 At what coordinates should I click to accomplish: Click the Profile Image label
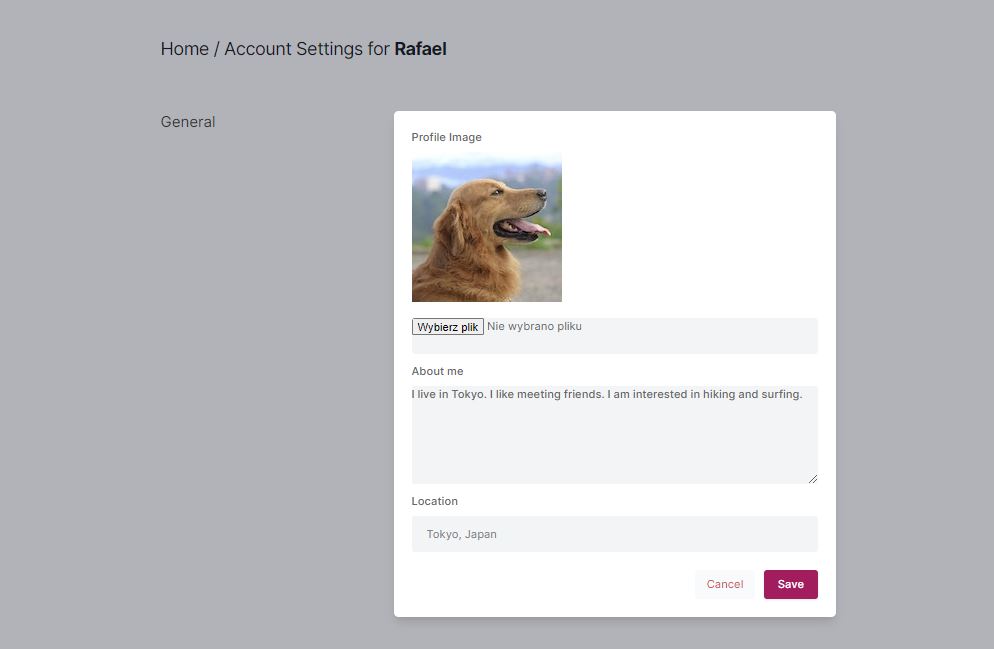pyautogui.click(x=446, y=137)
